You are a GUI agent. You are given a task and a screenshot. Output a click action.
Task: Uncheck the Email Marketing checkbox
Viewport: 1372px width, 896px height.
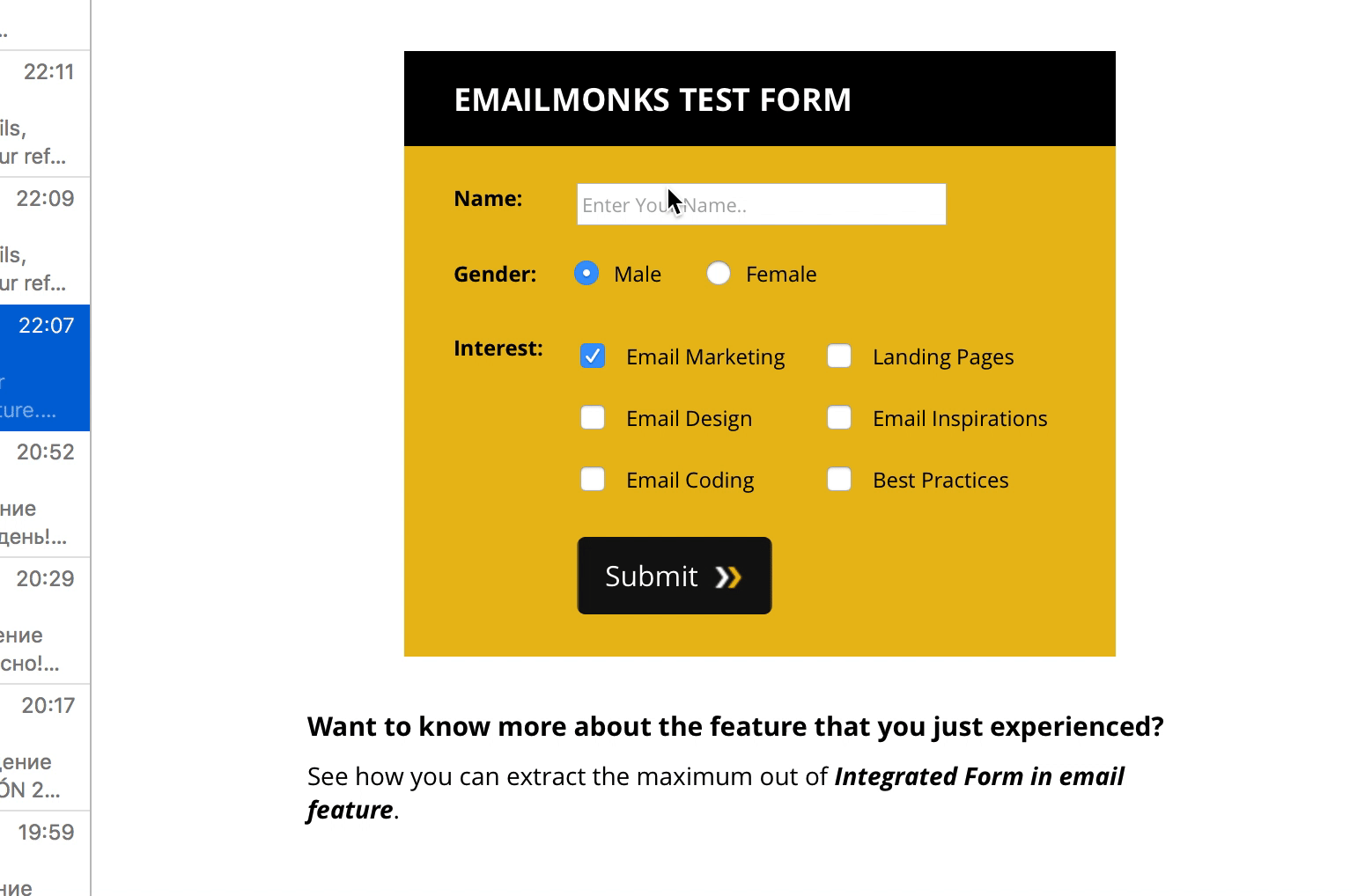point(593,356)
